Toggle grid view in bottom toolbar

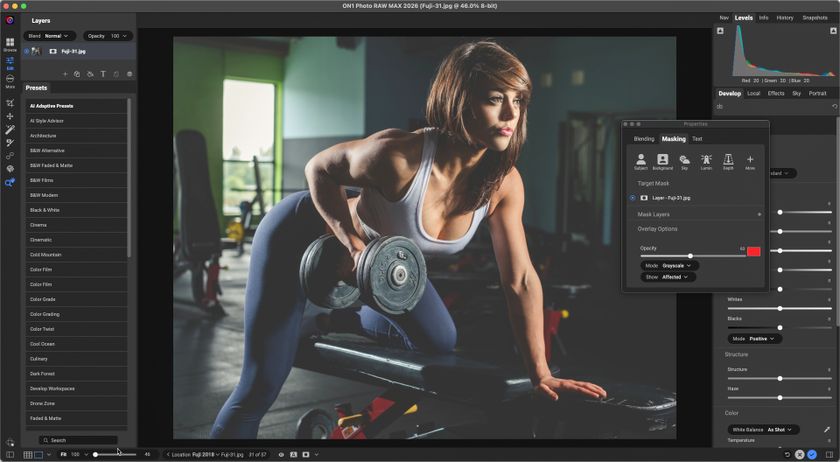coord(28,454)
